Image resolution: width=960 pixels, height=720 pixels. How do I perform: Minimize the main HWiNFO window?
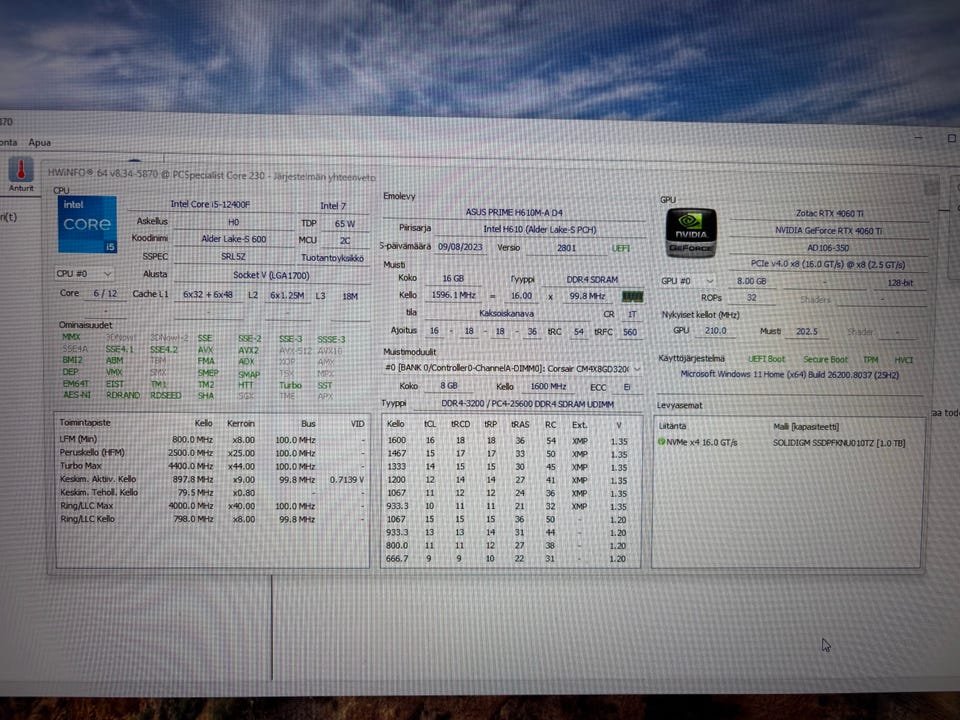(x=918, y=138)
